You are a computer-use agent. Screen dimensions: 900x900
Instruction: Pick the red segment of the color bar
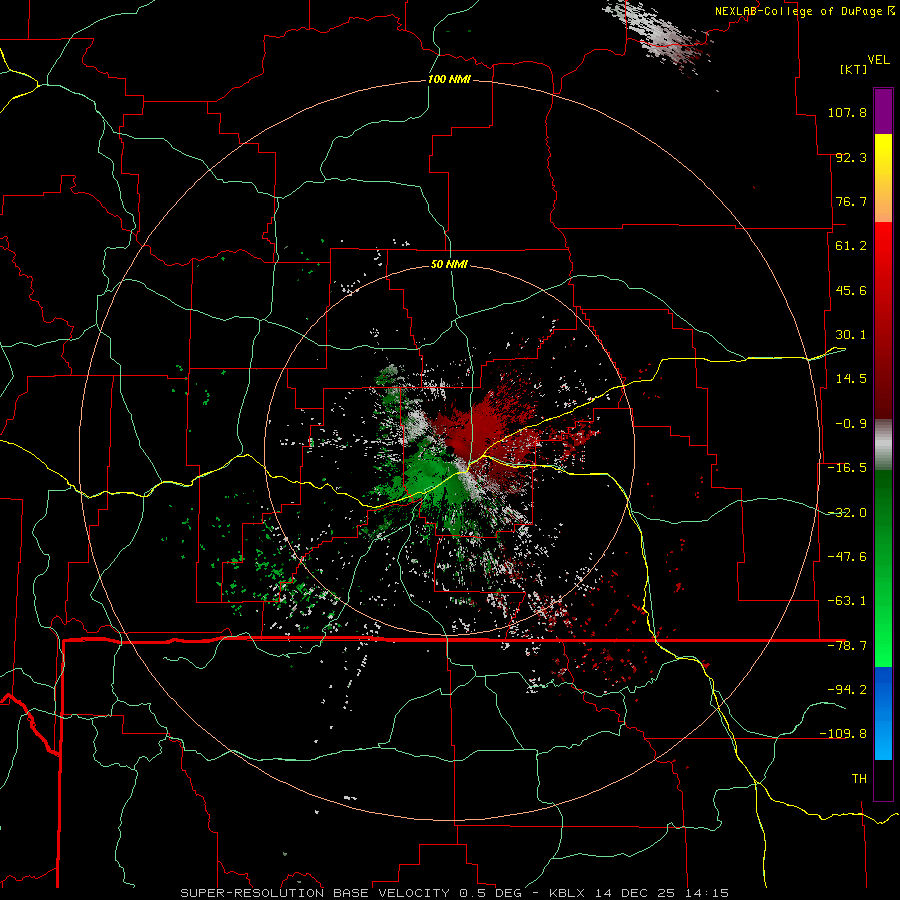(883, 320)
